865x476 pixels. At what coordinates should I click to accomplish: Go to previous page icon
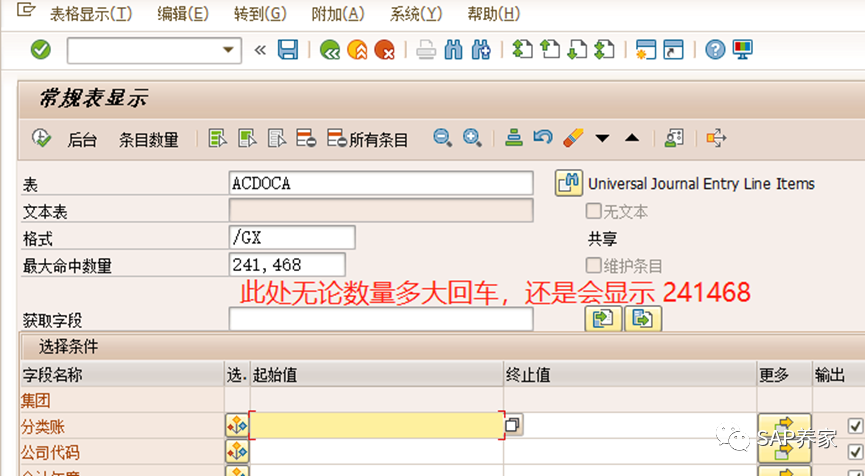549,50
